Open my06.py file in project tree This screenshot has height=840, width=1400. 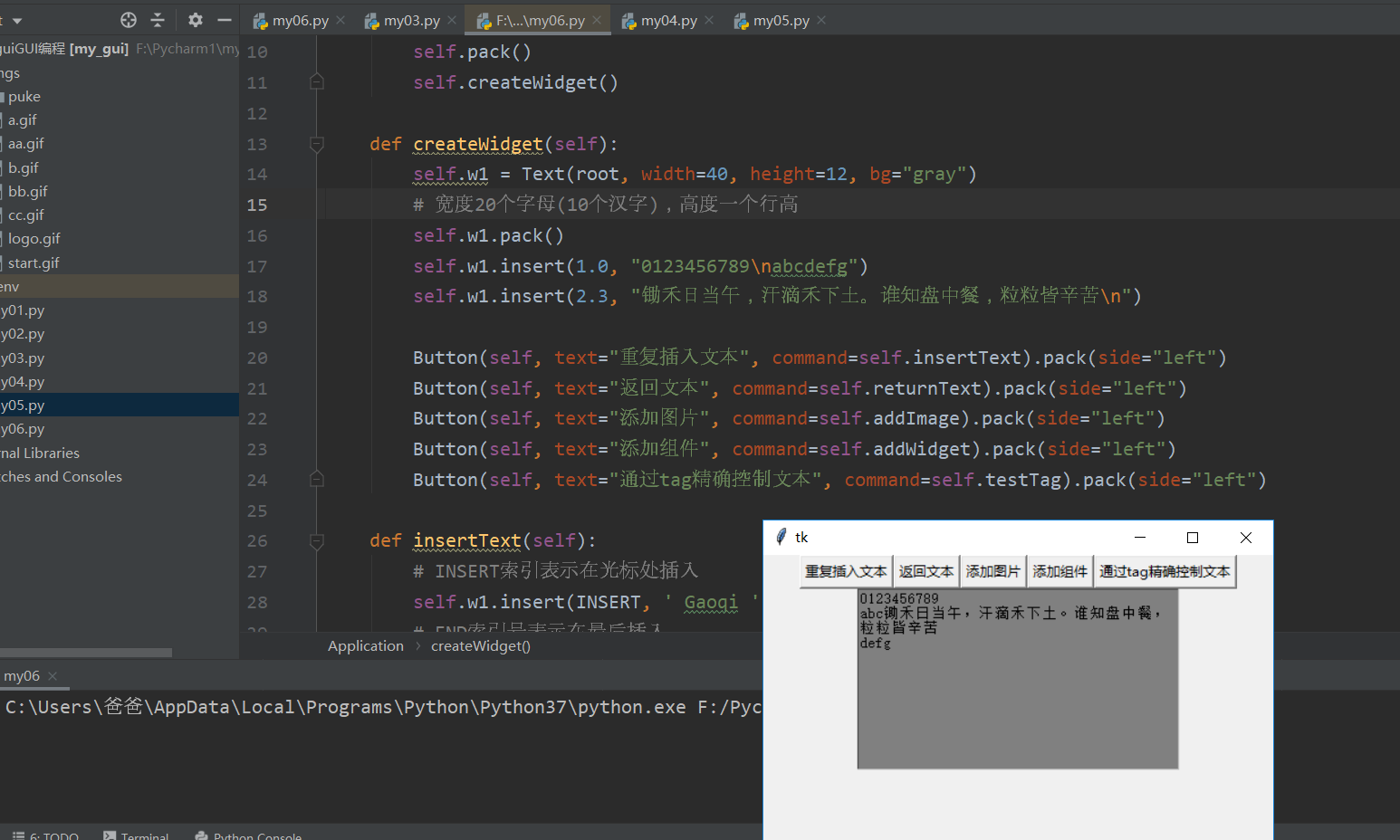(x=23, y=428)
